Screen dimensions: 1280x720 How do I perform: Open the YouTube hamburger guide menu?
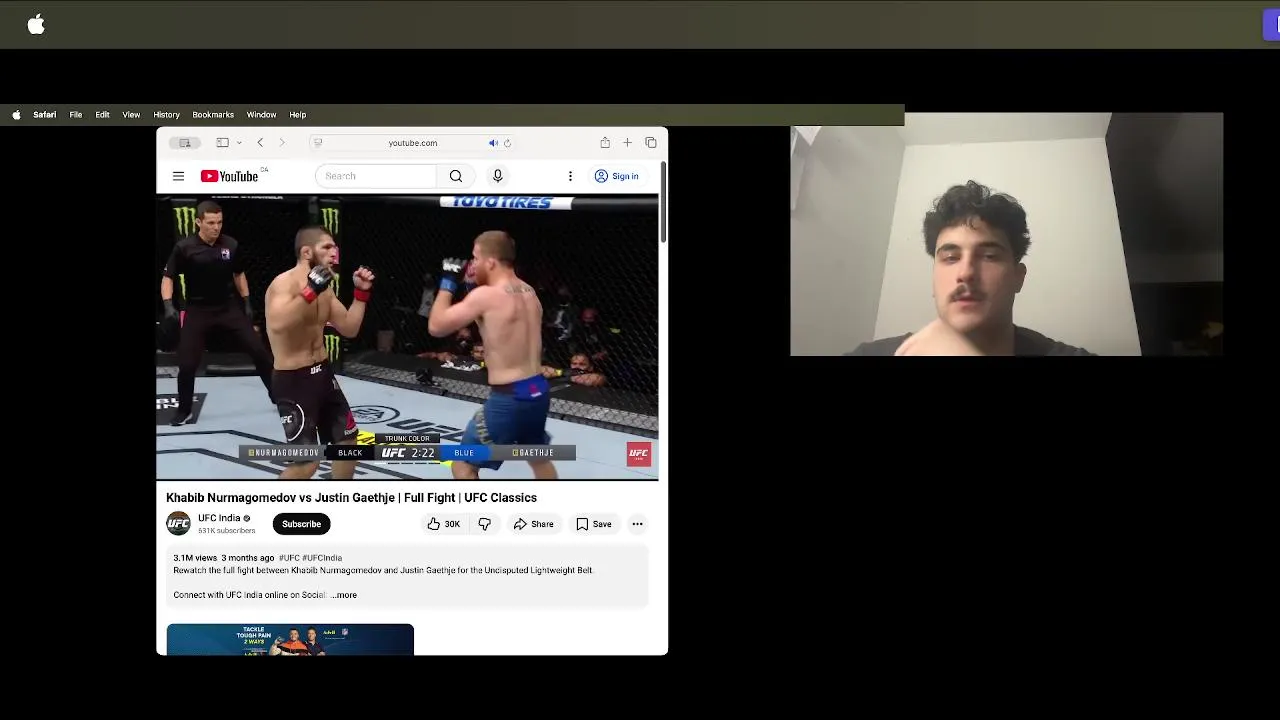pyautogui.click(x=178, y=176)
